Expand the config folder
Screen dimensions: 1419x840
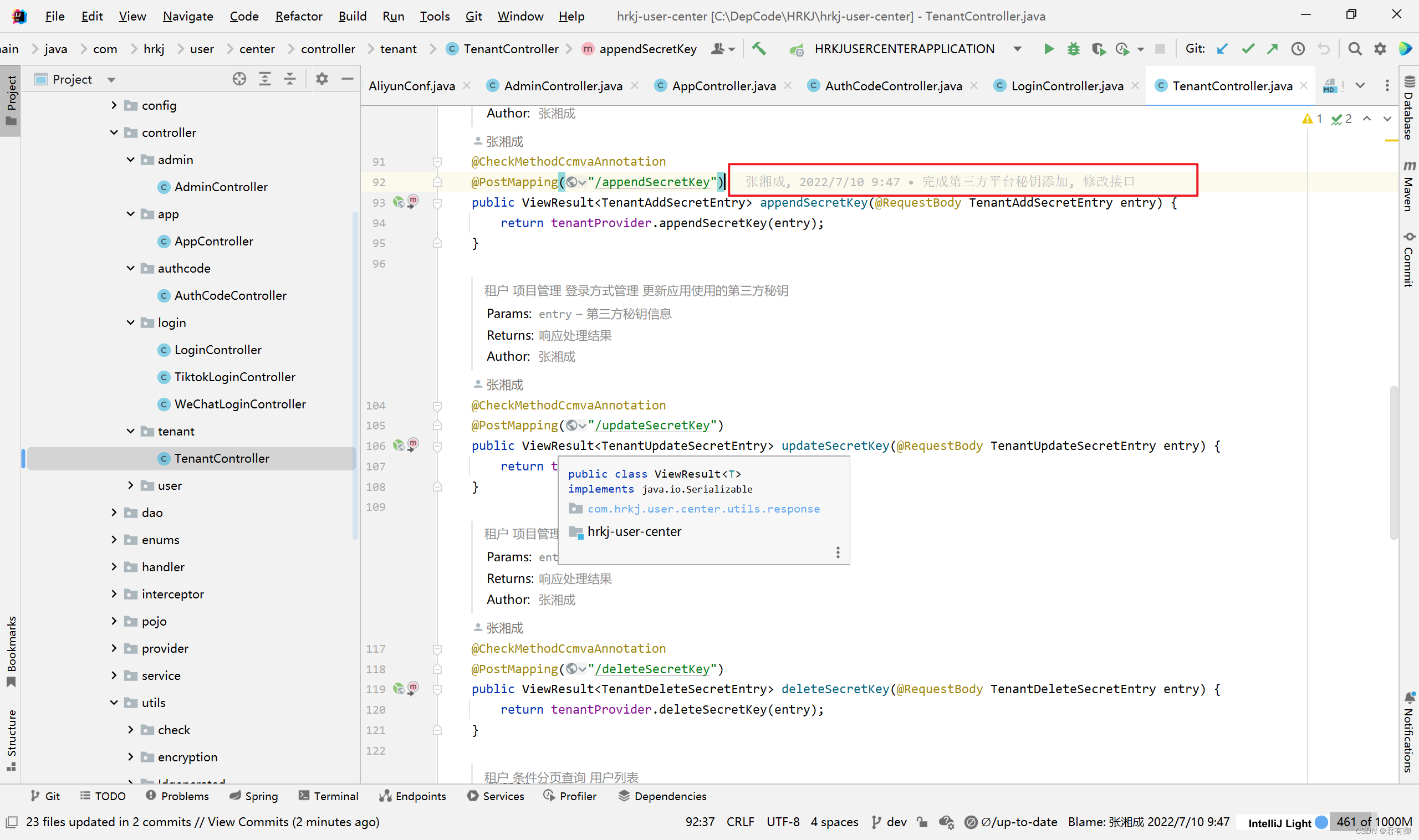(x=114, y=105)
